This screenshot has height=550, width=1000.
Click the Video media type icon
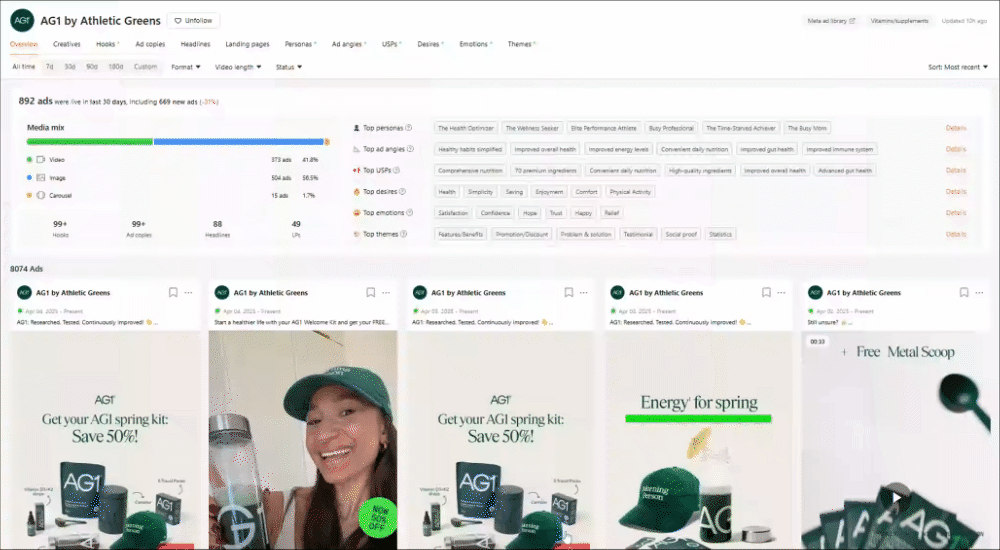pos(41,160)
